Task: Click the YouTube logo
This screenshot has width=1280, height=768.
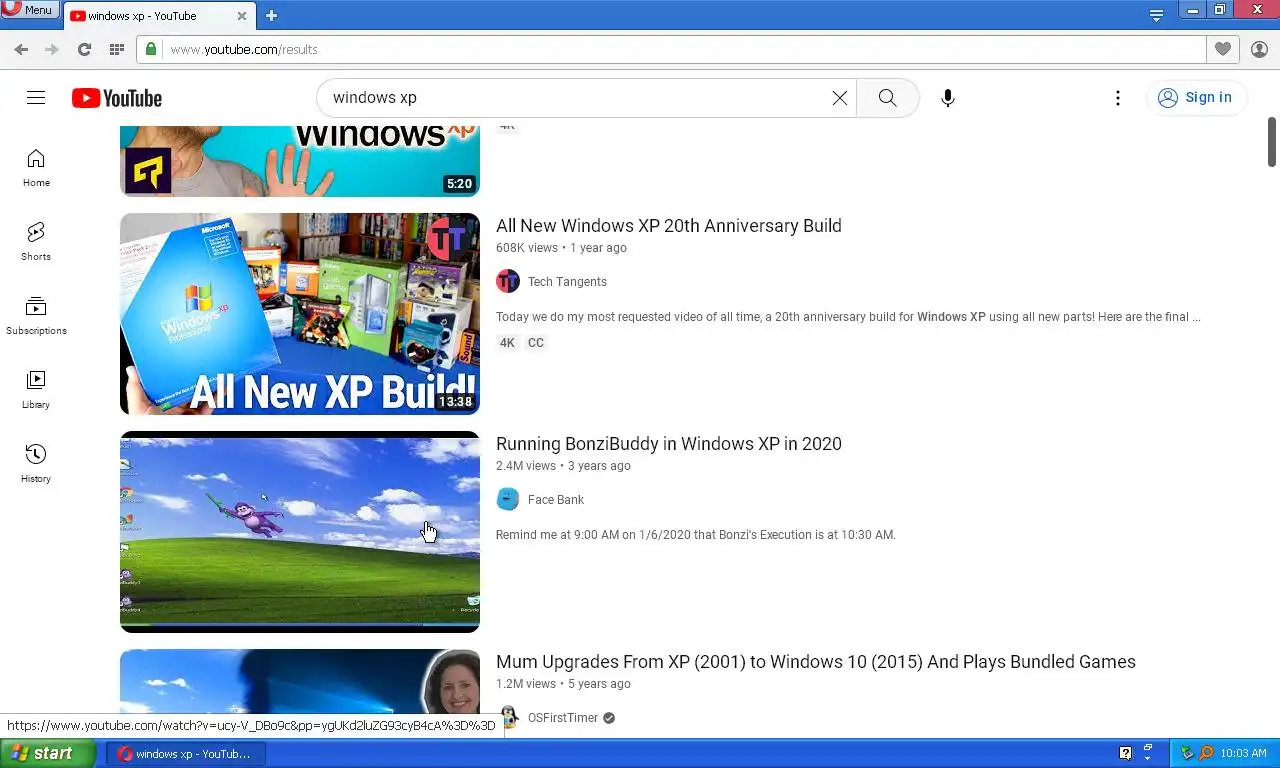Action: tap(116, 98)
